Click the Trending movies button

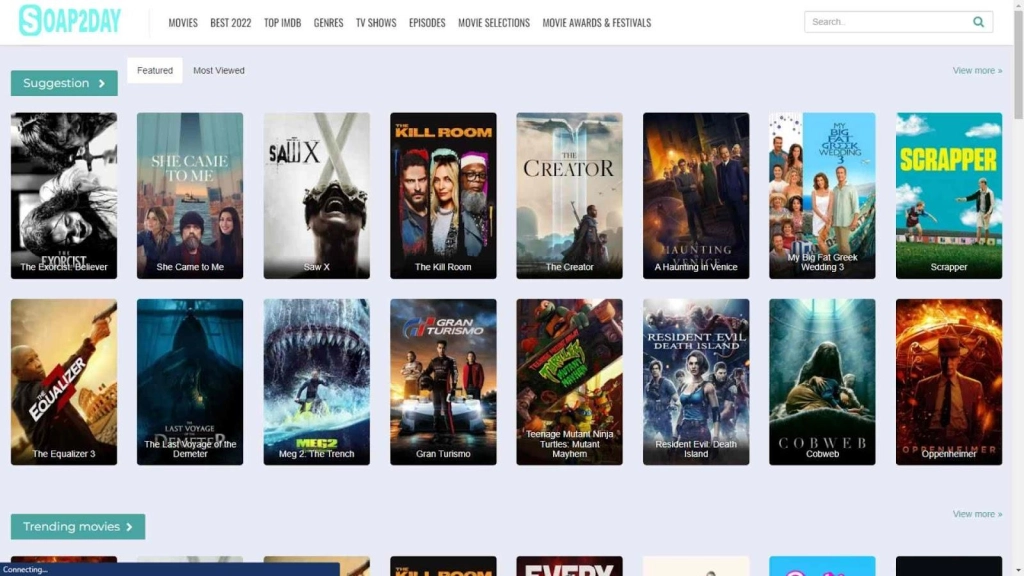click(x=78, y=527)
